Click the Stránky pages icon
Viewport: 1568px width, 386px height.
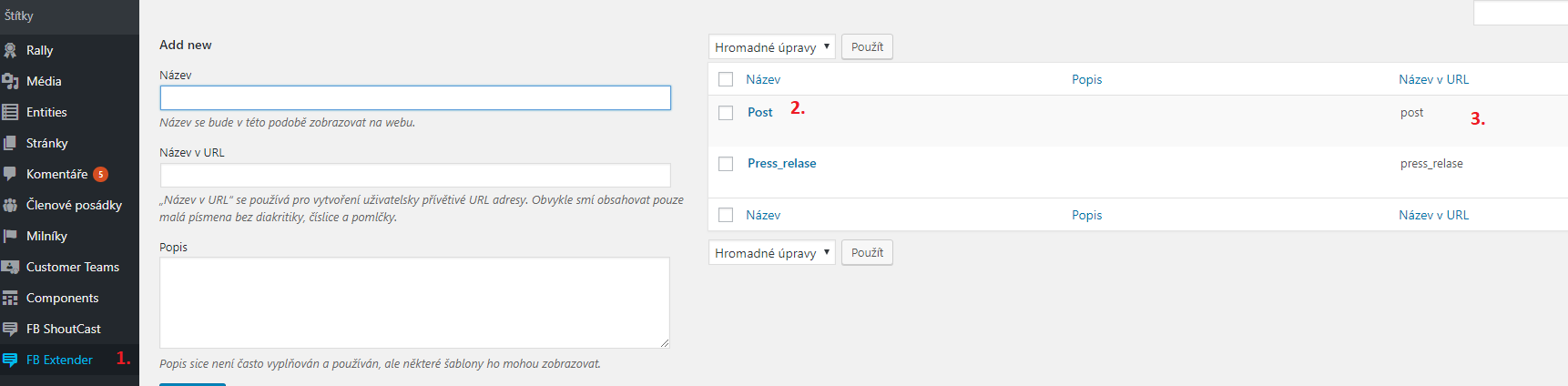tap(10, 144)
